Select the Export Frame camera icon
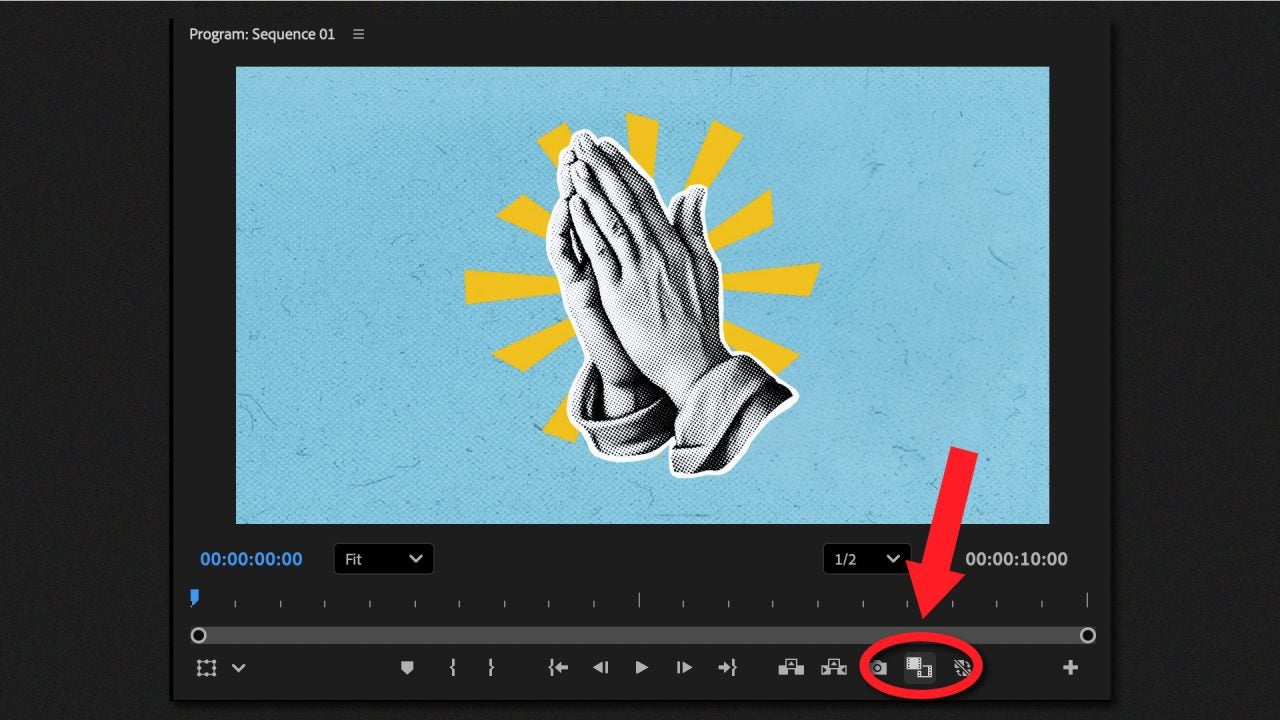1280x720 pixels. coord(878,667)
